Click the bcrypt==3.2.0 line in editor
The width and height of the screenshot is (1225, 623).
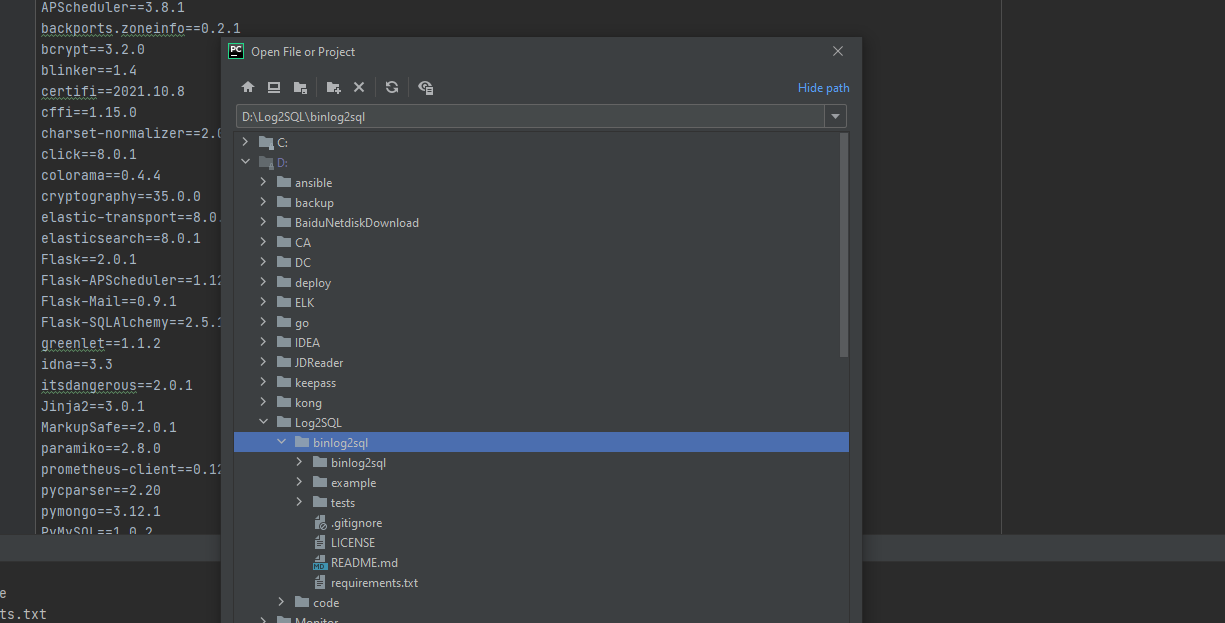point(93,49)
